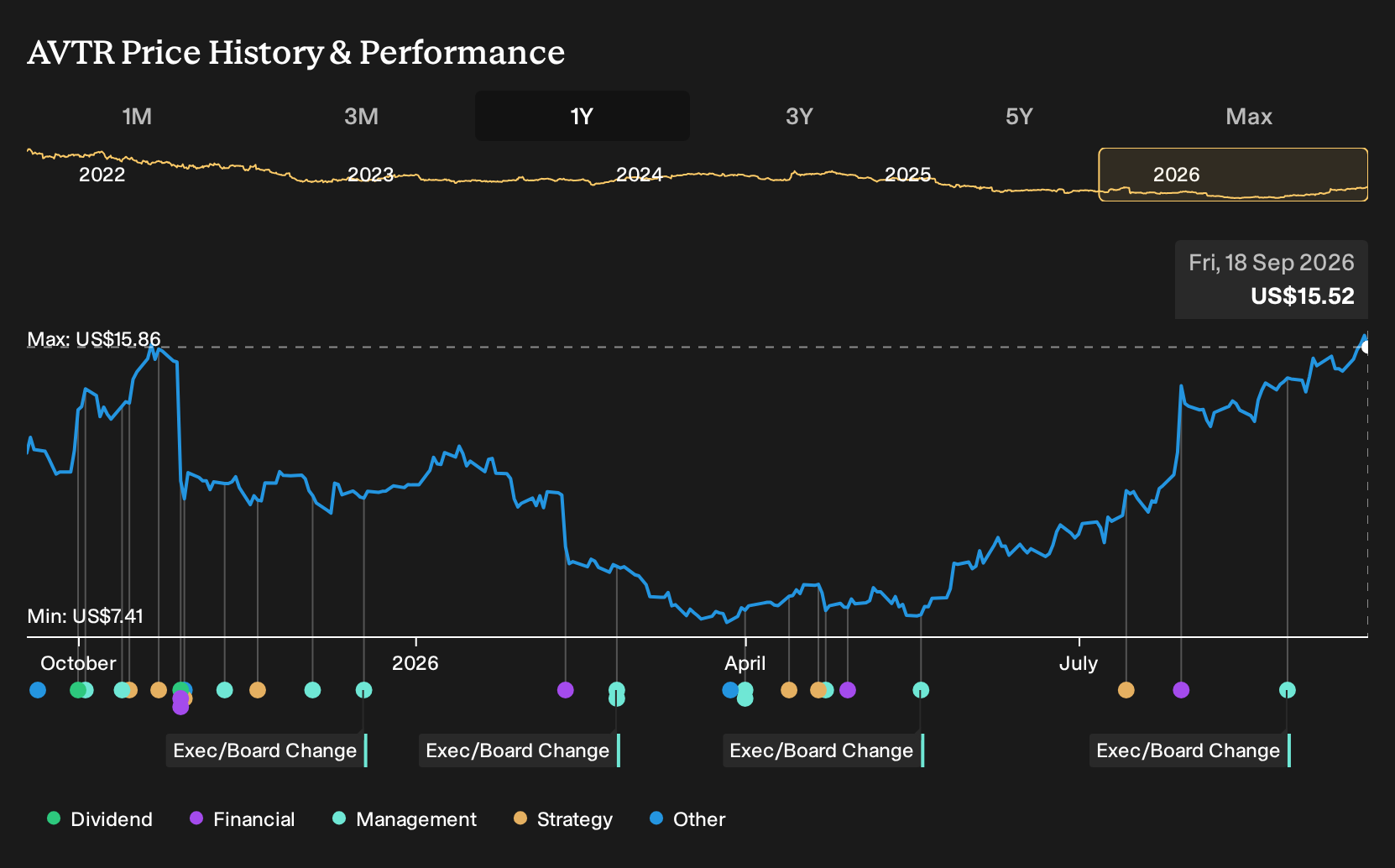The height and width of the screenshot is (868, 1395).
Task: Switch to the Max time range tab
Action: [x=1249, y=116]
